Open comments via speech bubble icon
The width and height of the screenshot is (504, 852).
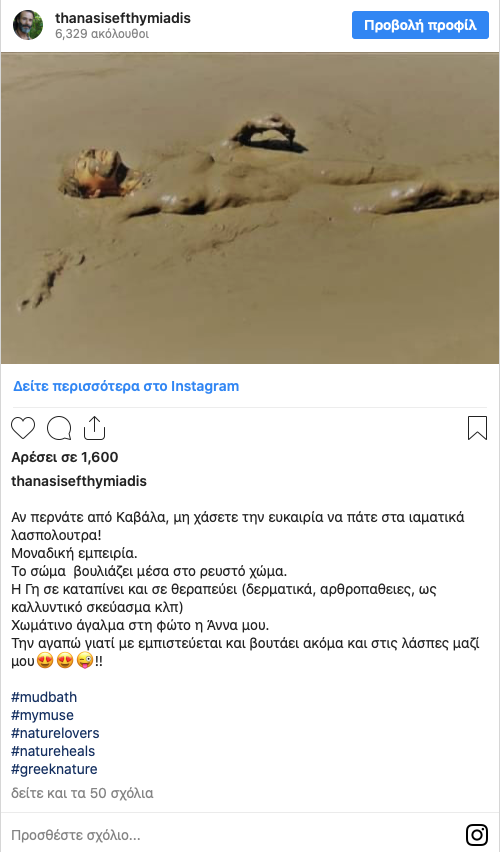coord(59,428)
